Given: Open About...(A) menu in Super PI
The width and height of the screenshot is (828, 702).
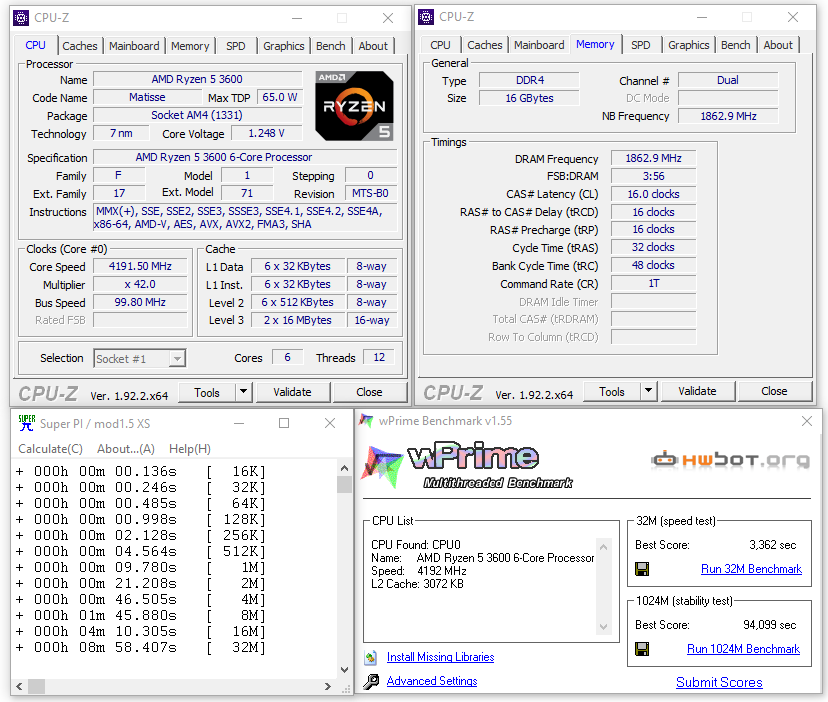Looking at the screenshot, I should point(126,449).
